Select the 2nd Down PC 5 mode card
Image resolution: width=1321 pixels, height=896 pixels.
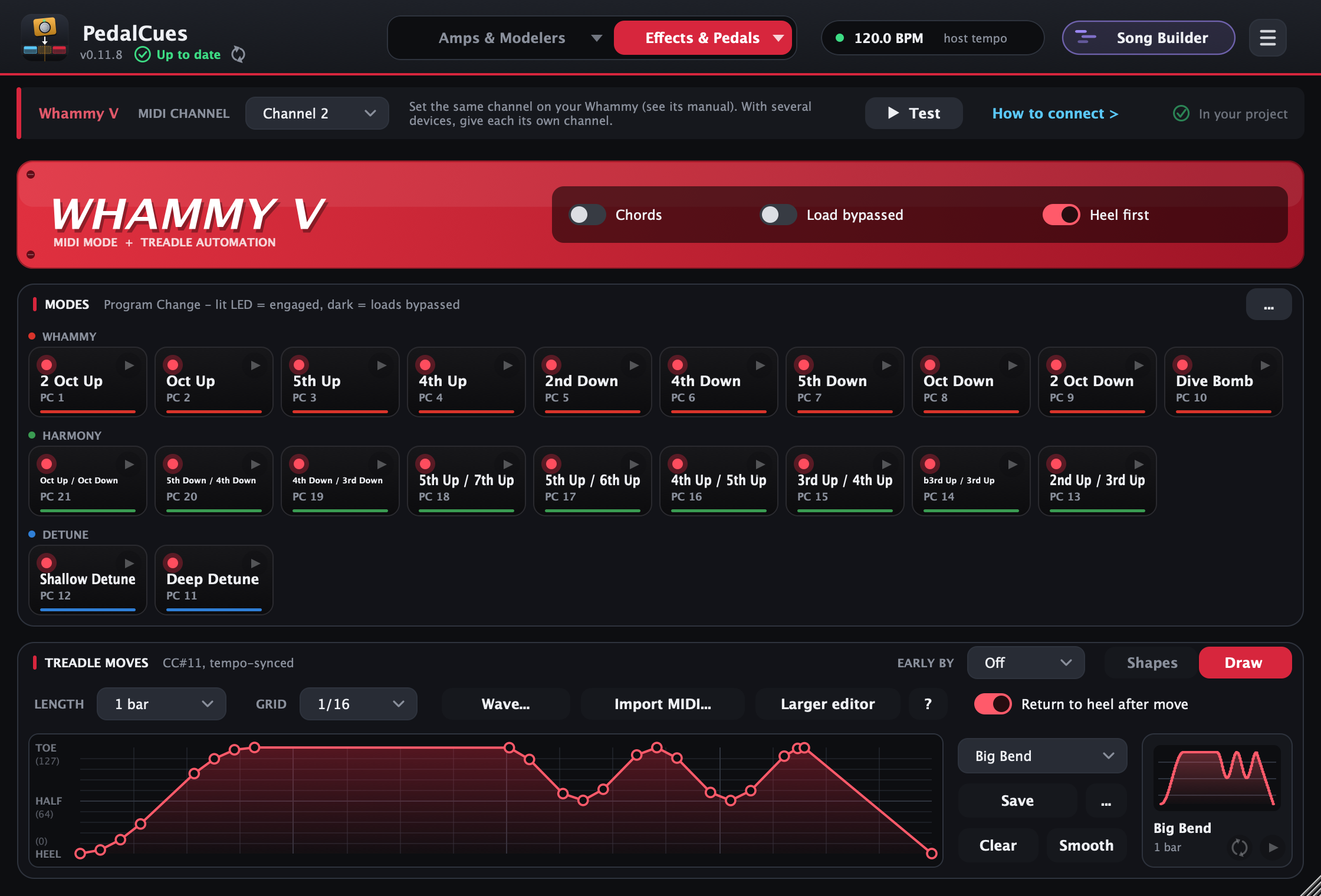592,382
